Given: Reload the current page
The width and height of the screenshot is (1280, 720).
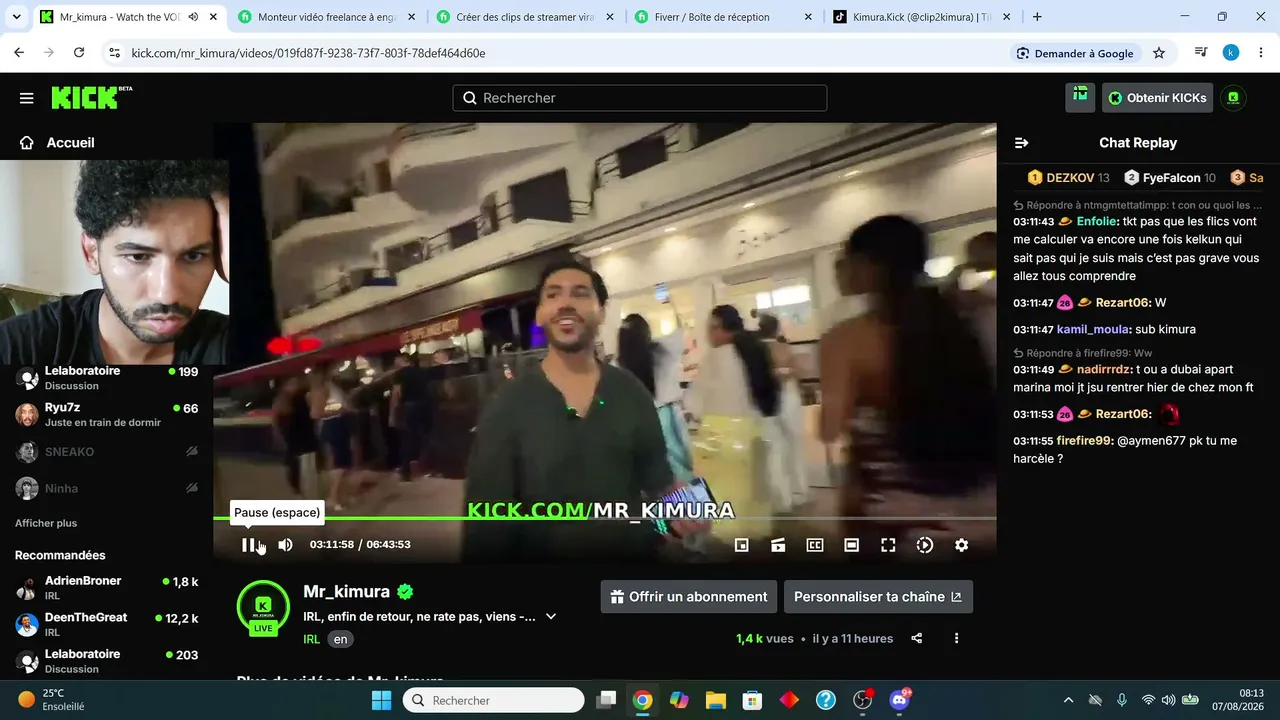Looking at the screenshot, I should coord(79,53).
